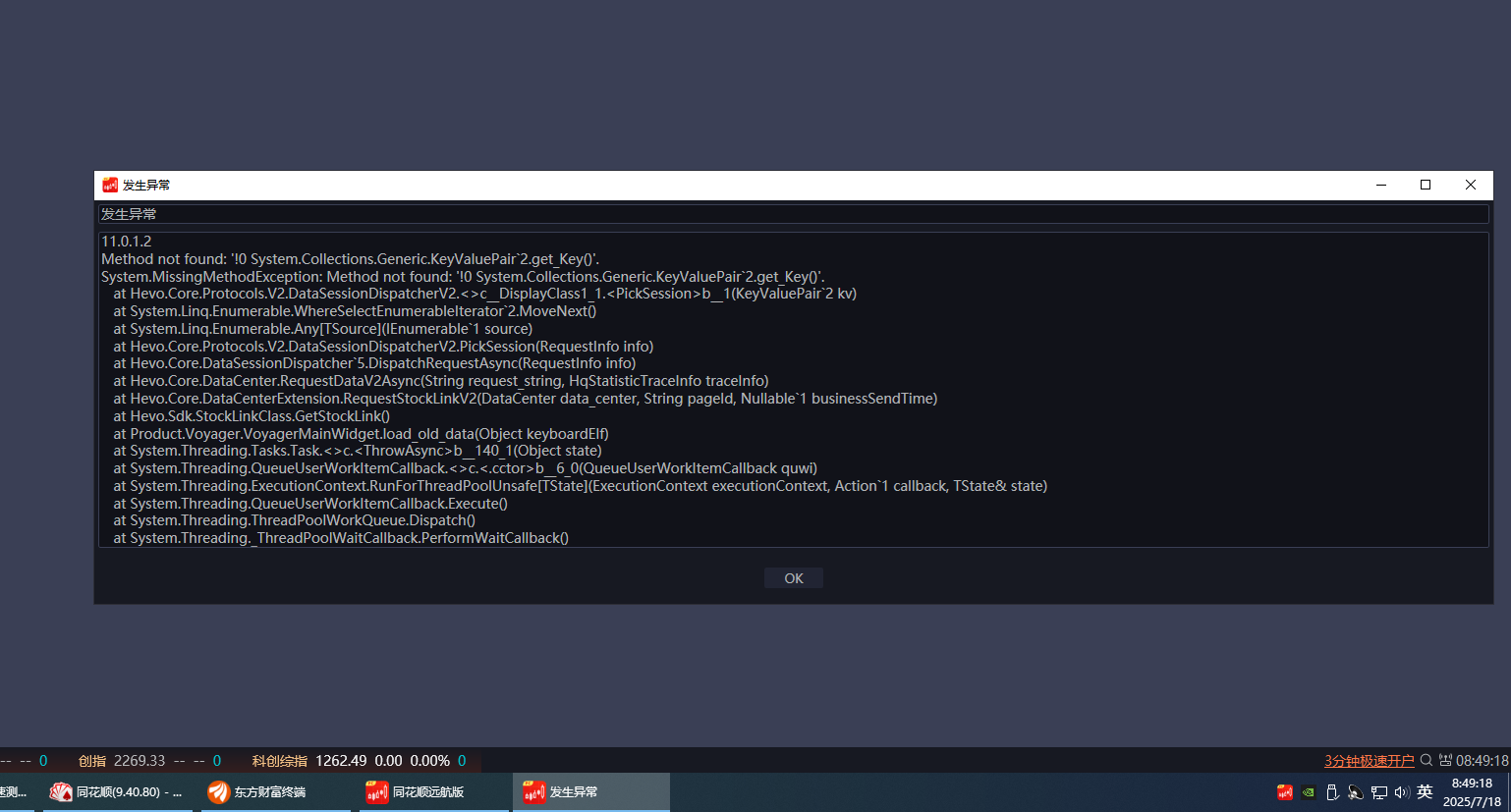Screen dimensions: 1511x812
Task: Click the 发生异常 header text field
Action: click(794, 214)
